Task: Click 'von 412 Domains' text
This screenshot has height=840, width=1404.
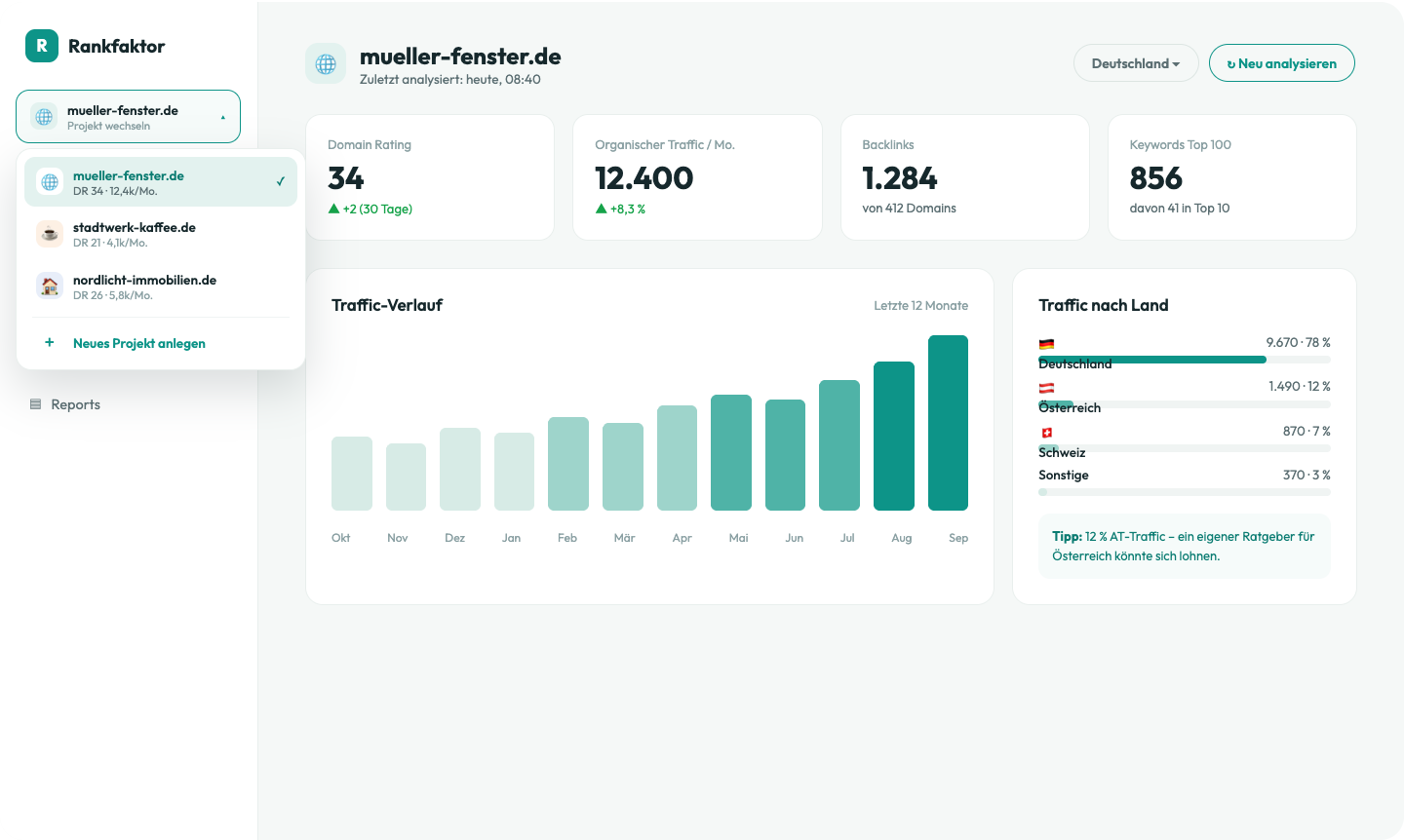Action: pyautogui.click(x=909, y=208)
